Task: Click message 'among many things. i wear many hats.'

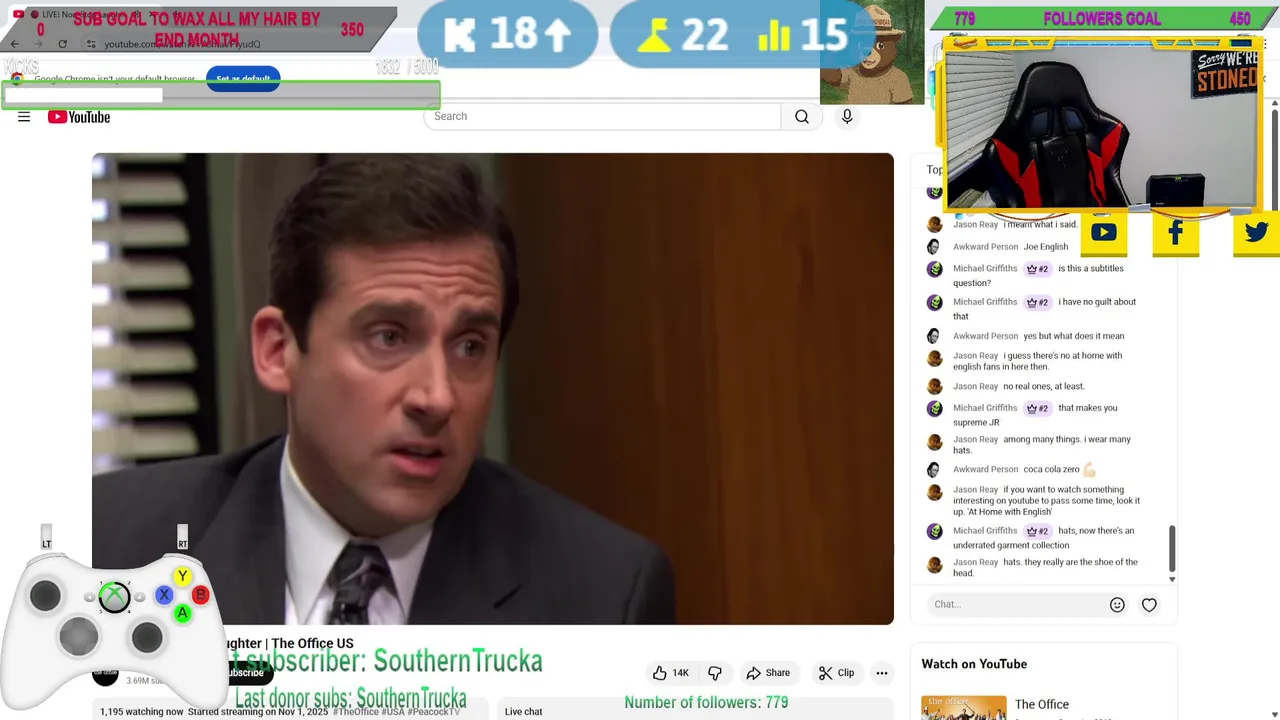Action: [x=1042, y=445]
